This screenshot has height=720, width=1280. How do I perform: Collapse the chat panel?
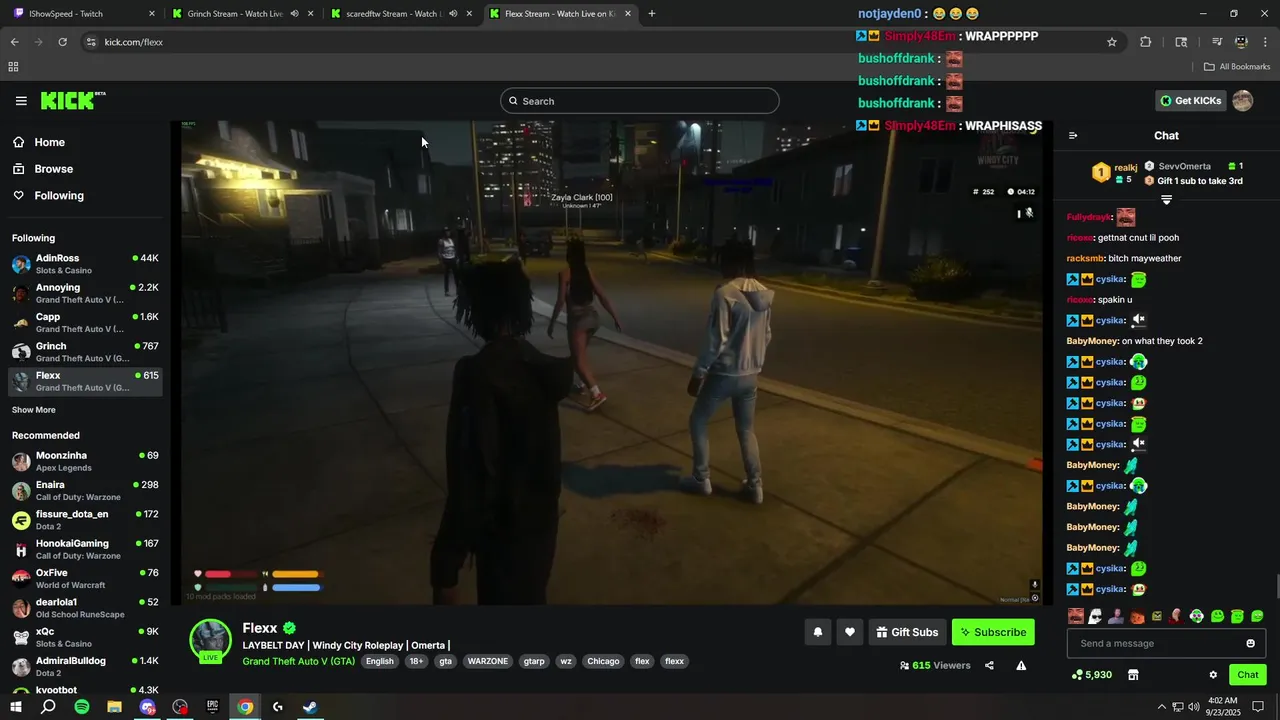(x=1073, y=136)
